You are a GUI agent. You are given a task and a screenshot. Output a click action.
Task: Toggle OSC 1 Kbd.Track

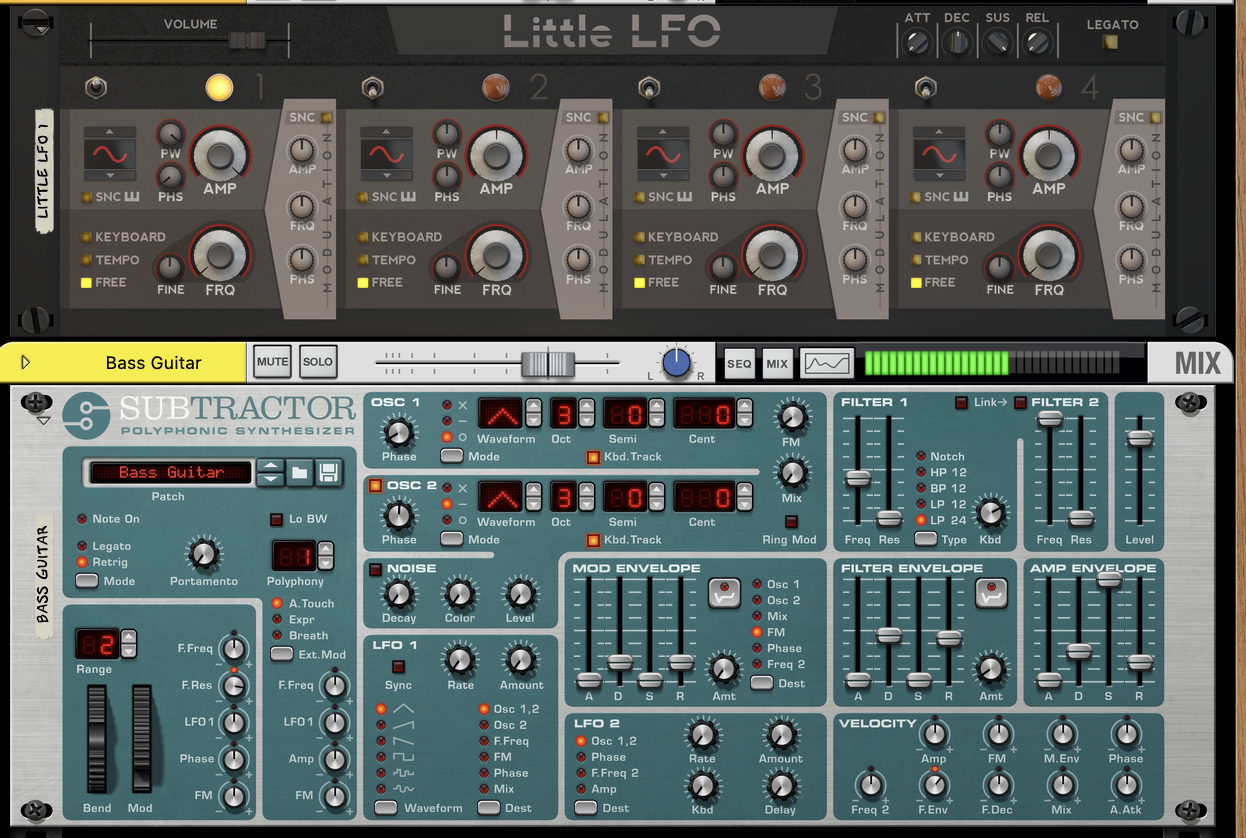click(593, 457)
